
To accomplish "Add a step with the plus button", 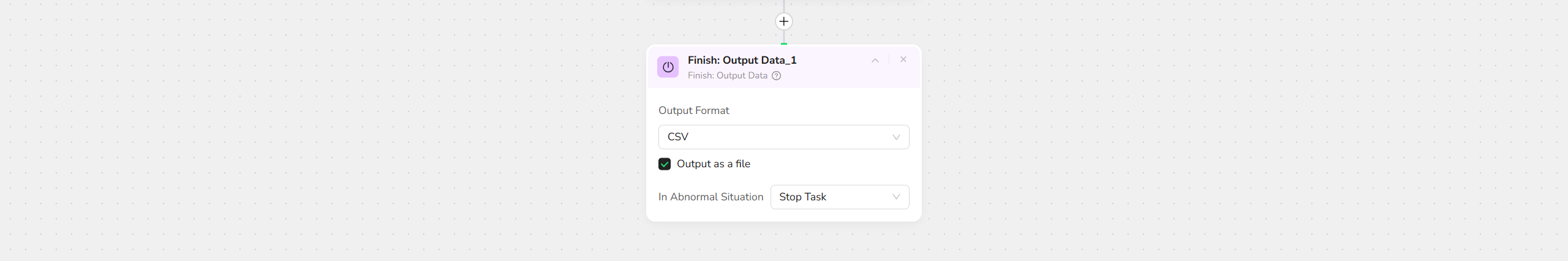I will 783,21.
